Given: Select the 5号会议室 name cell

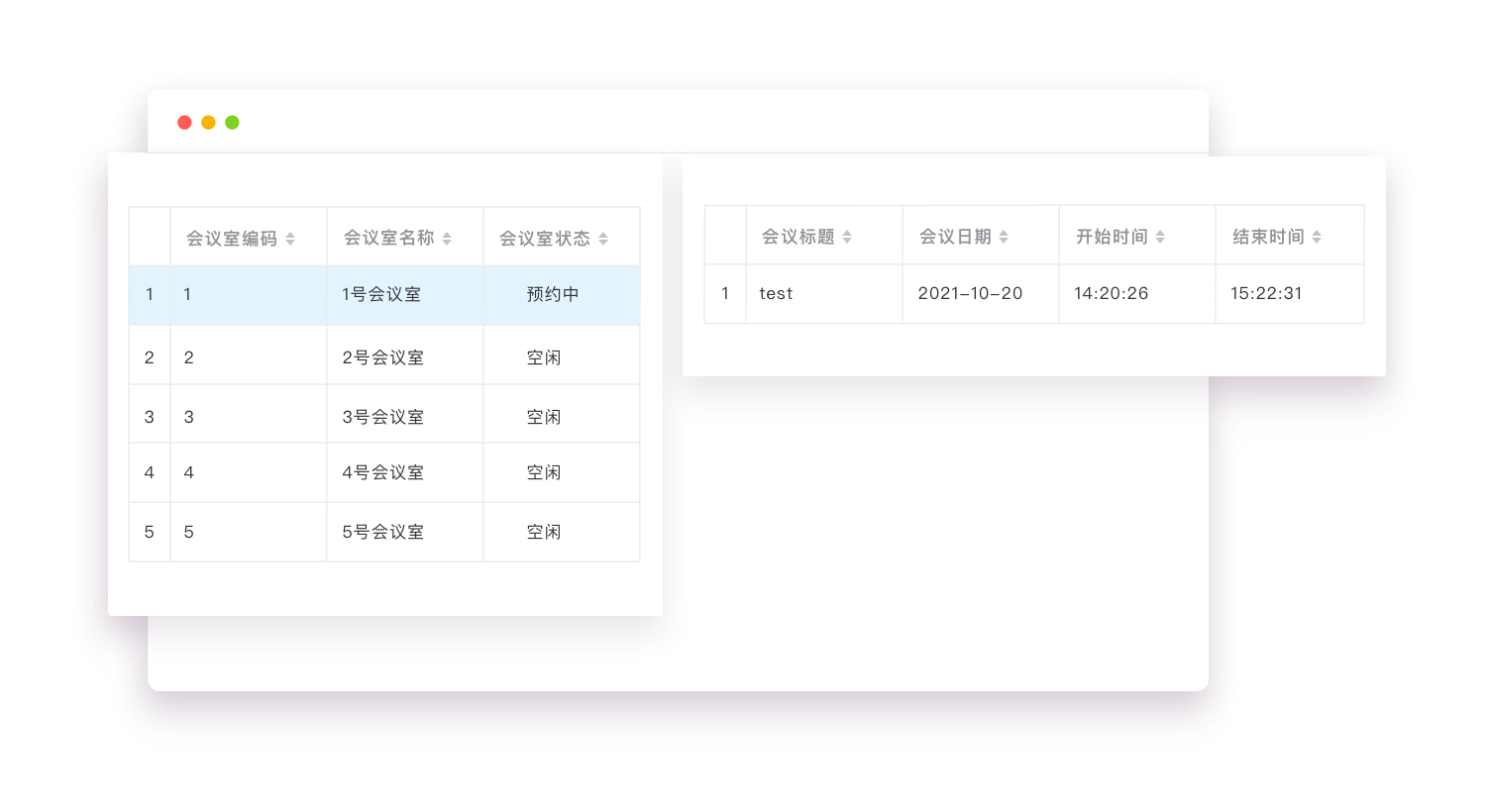Looking at the screenshot, I should (x=405, y=533).
